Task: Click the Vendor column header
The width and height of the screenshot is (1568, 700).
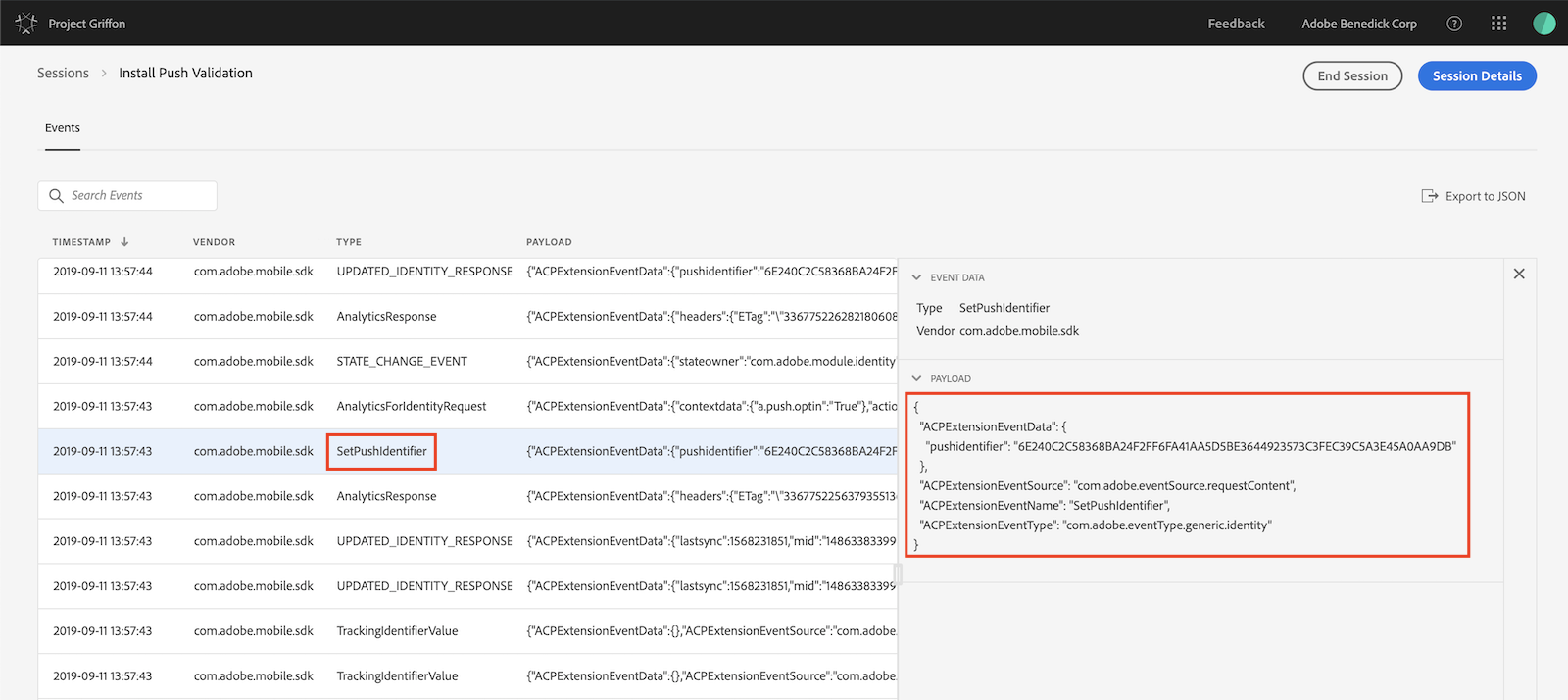Action: (x=214, y=242)
